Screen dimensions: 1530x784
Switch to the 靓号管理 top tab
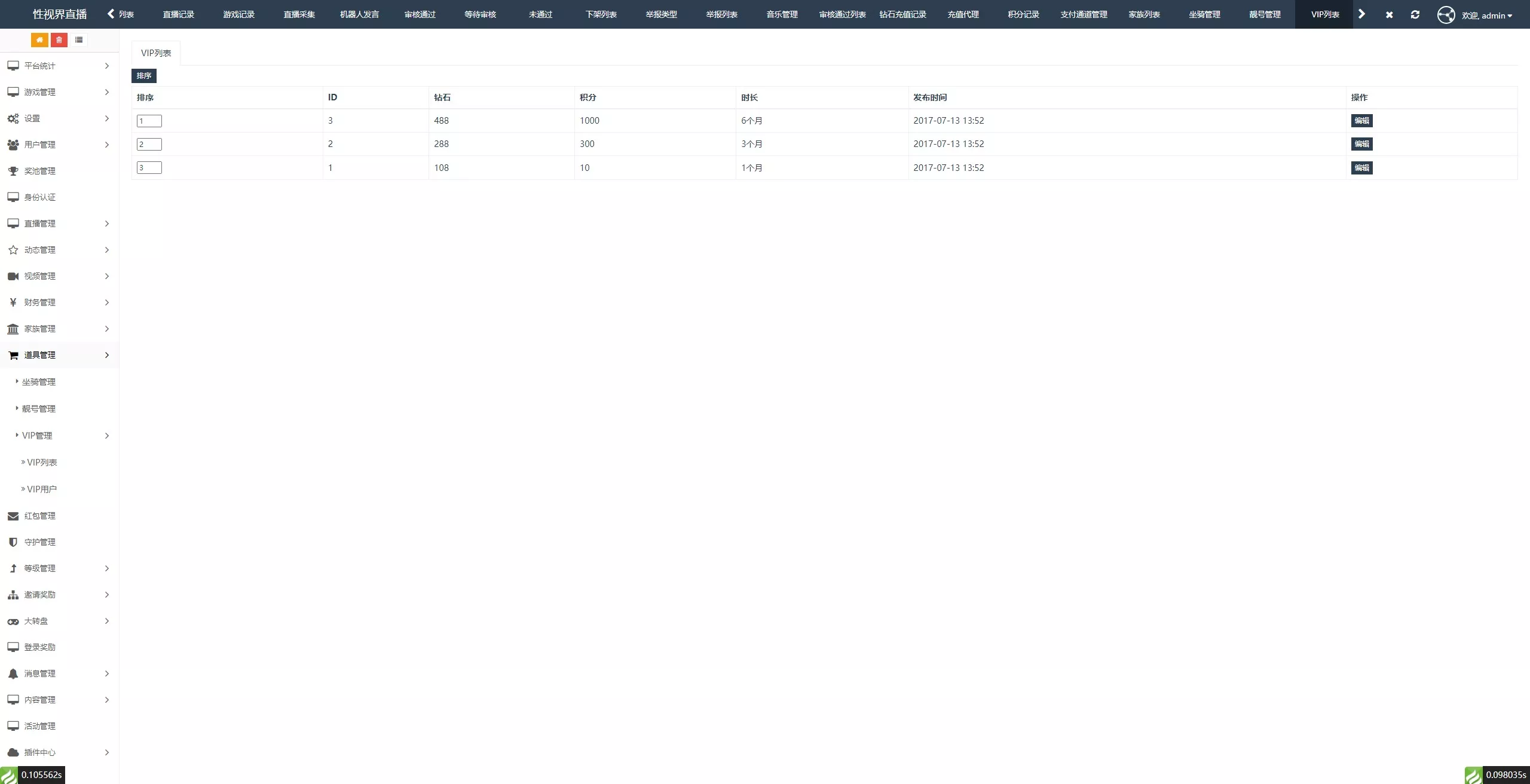[1265, 14]
